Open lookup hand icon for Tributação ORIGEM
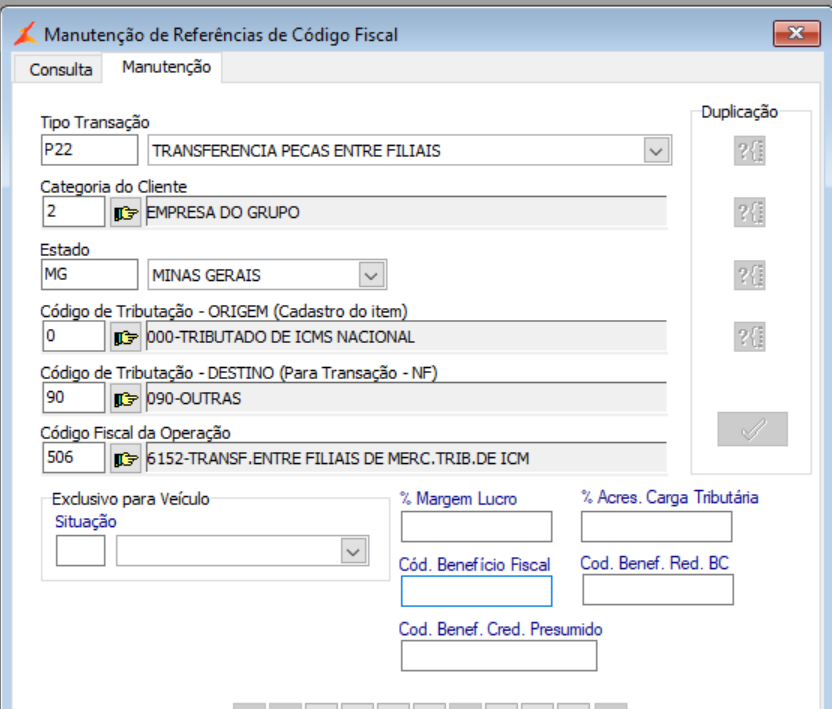Image resolution: width=832 pixels, height=709 pixels. tap(126, 337)
